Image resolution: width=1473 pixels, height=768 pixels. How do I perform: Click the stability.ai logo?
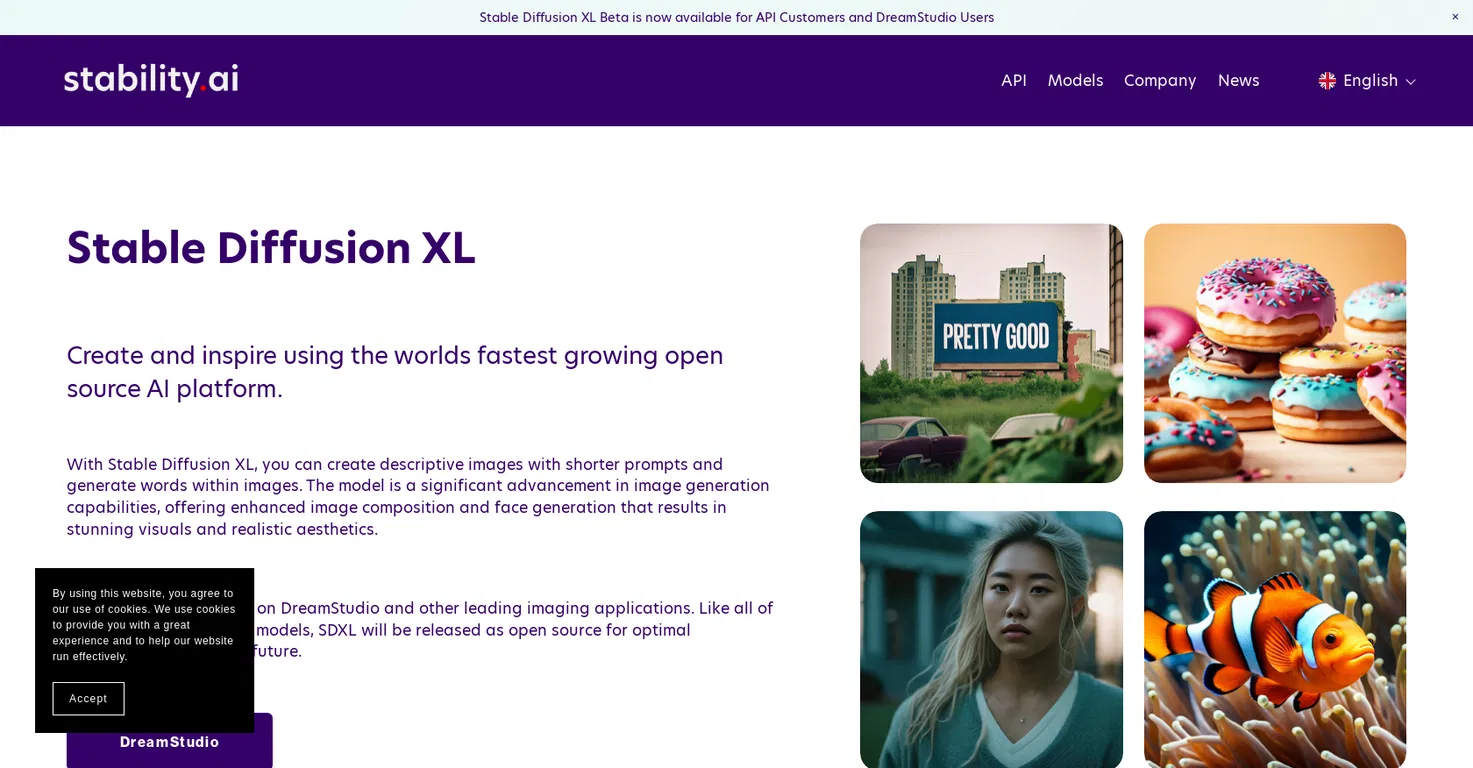151,80
